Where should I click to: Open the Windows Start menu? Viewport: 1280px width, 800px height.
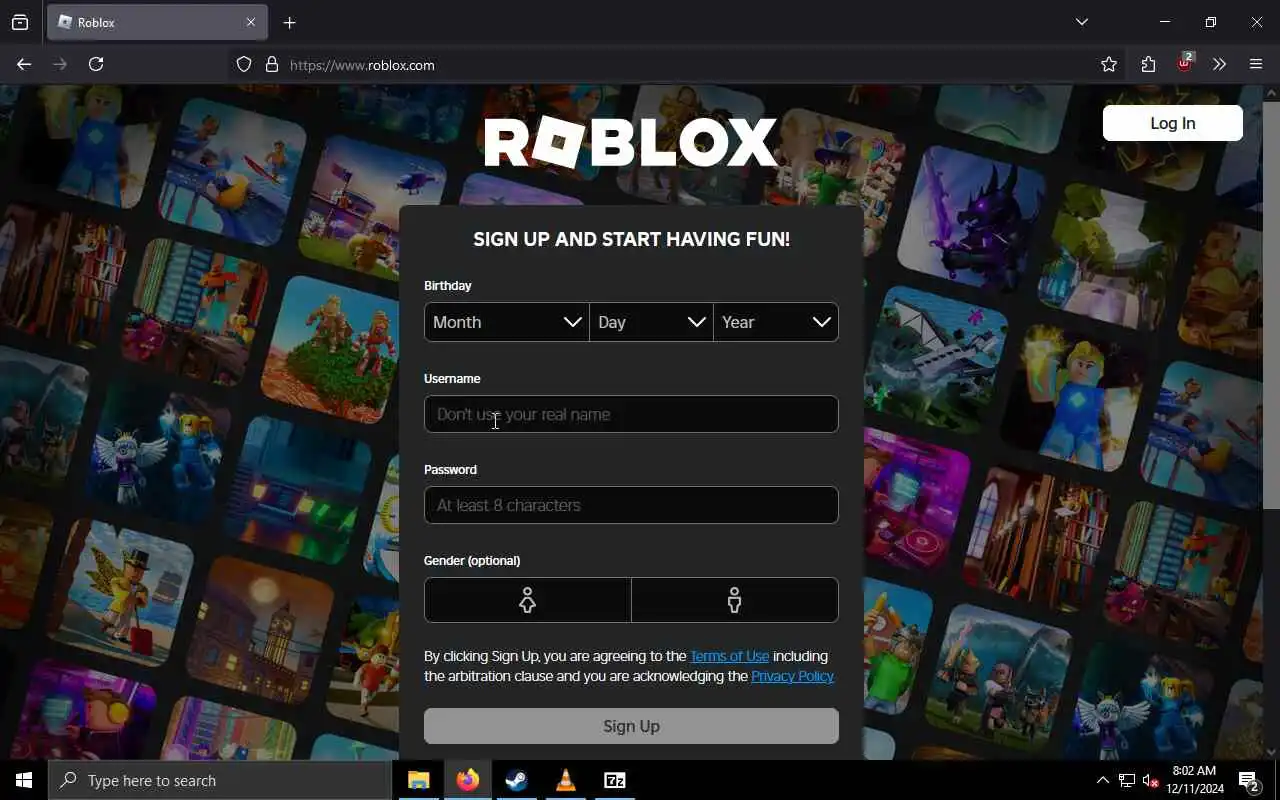[x=24, y=780]
